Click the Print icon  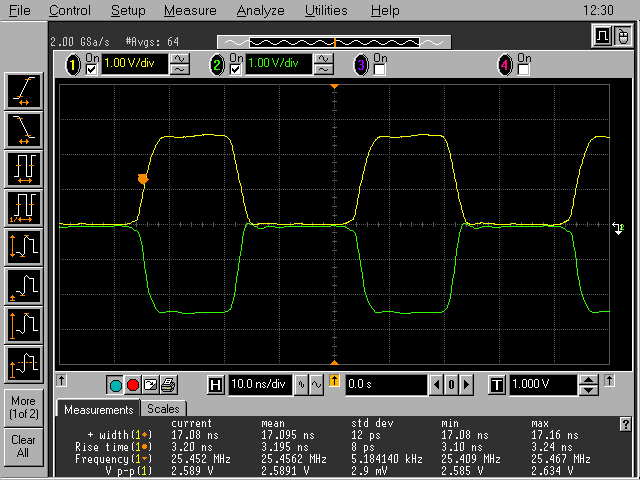pos(169,385)
